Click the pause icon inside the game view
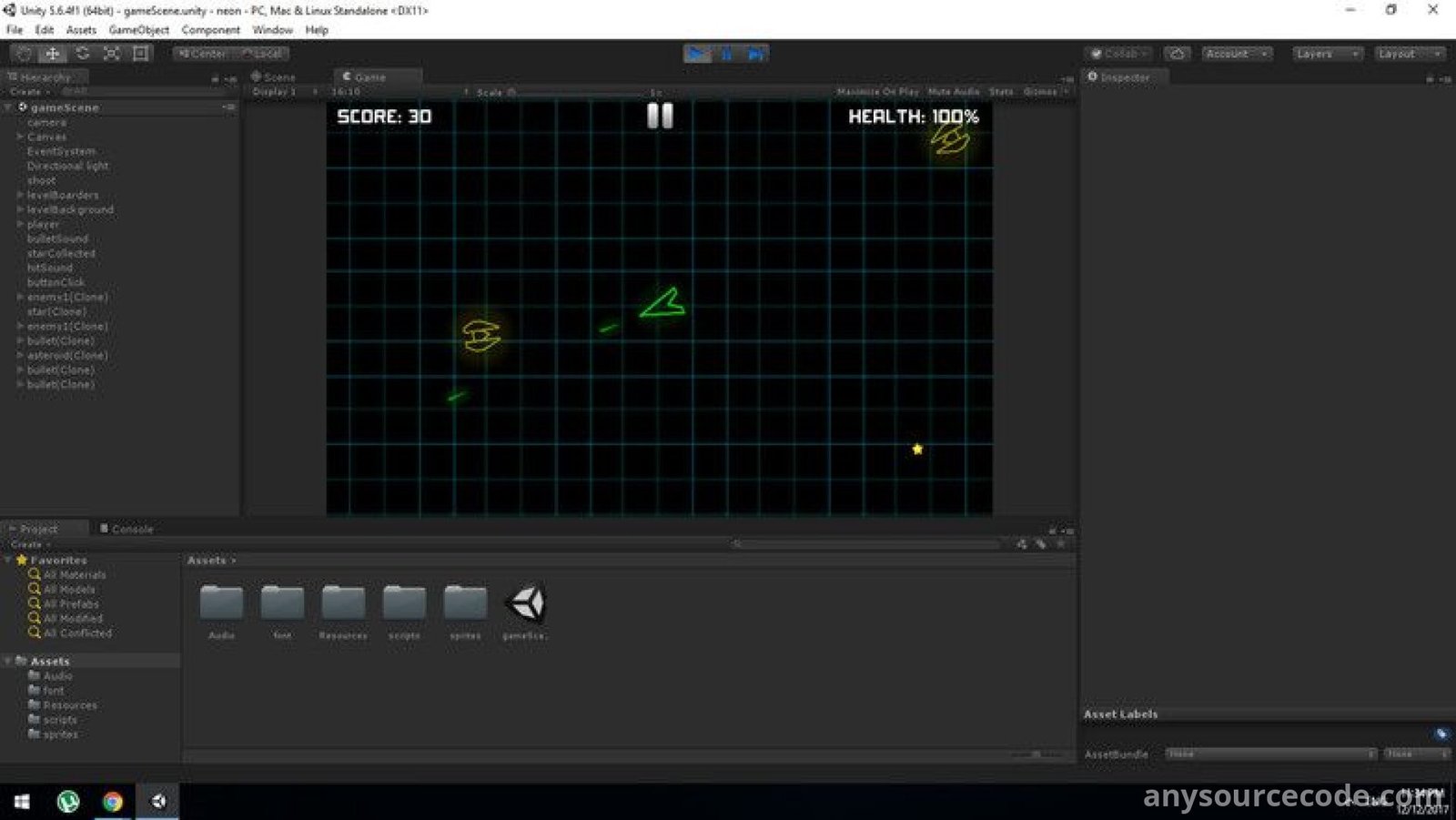The width and height of the screenshot is (1456, 820). click(660, 116)
